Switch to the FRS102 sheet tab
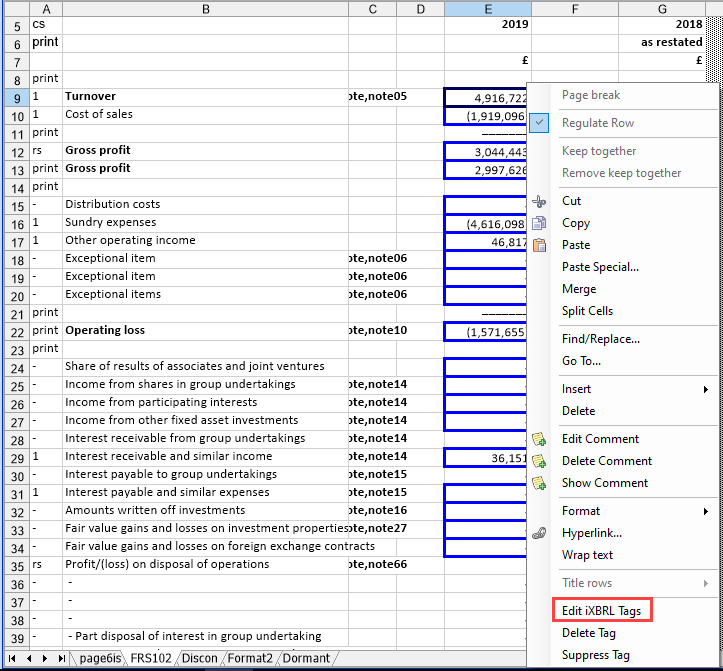The image size is (723, 671). pyautogui.click(x=151, y=658)
